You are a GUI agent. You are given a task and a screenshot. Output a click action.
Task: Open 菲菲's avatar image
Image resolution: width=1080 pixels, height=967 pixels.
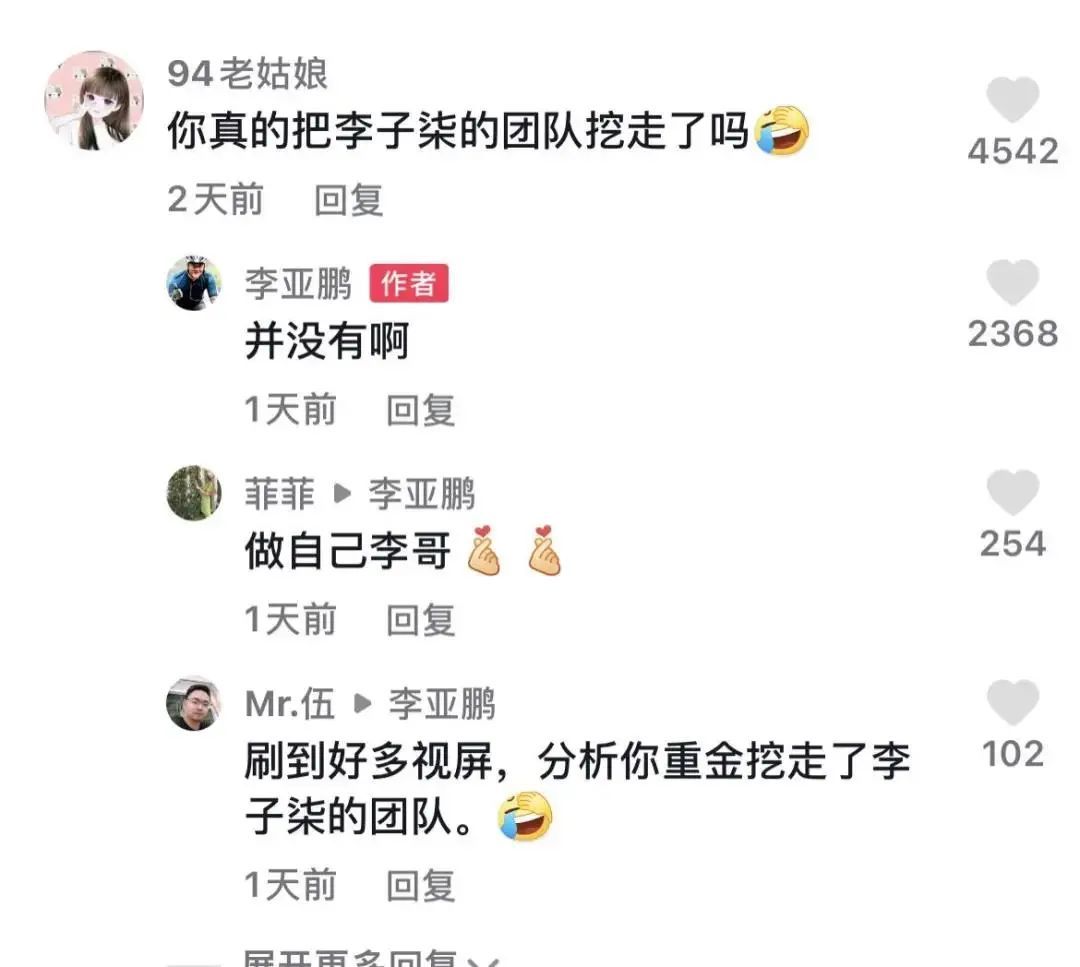(194, 493)
